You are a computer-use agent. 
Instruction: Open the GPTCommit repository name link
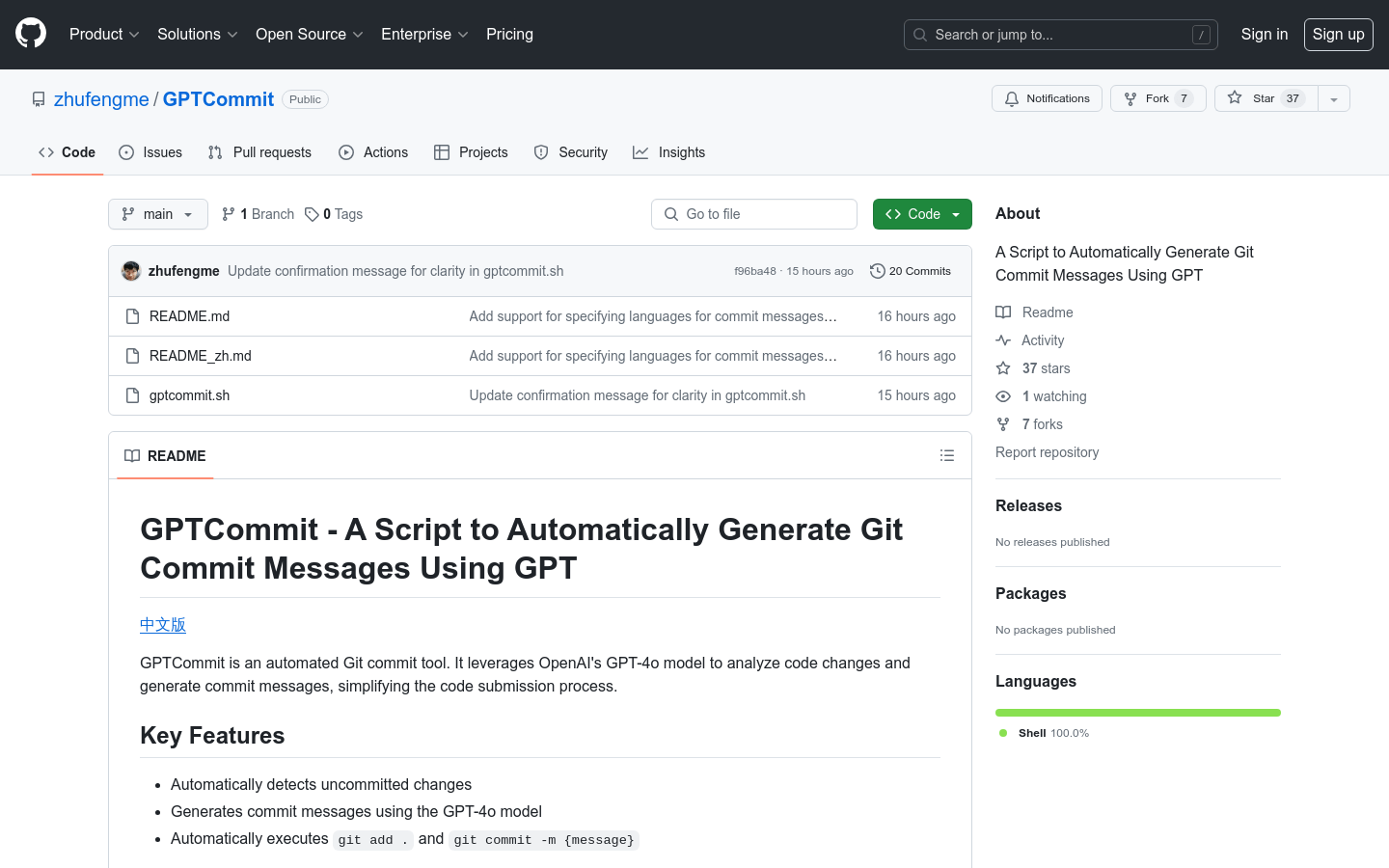coord(218,99)
